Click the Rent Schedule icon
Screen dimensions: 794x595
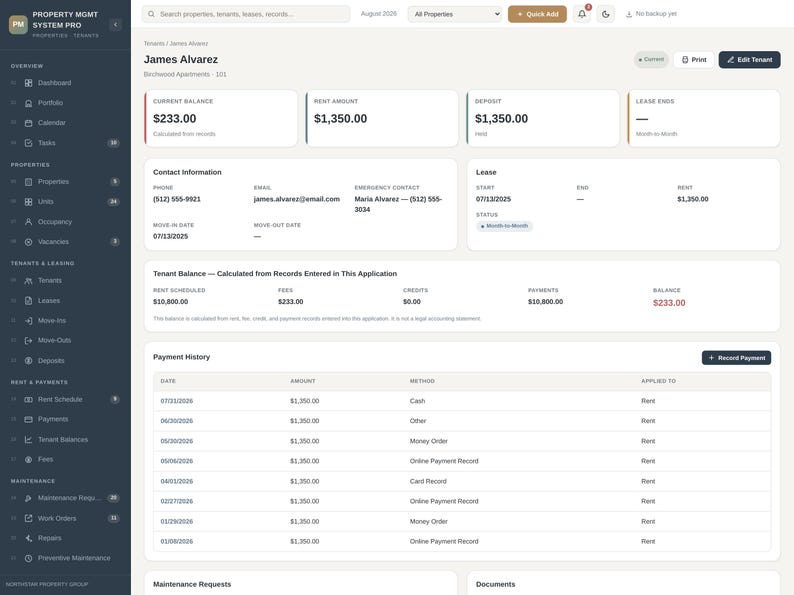tap(28, 400)
